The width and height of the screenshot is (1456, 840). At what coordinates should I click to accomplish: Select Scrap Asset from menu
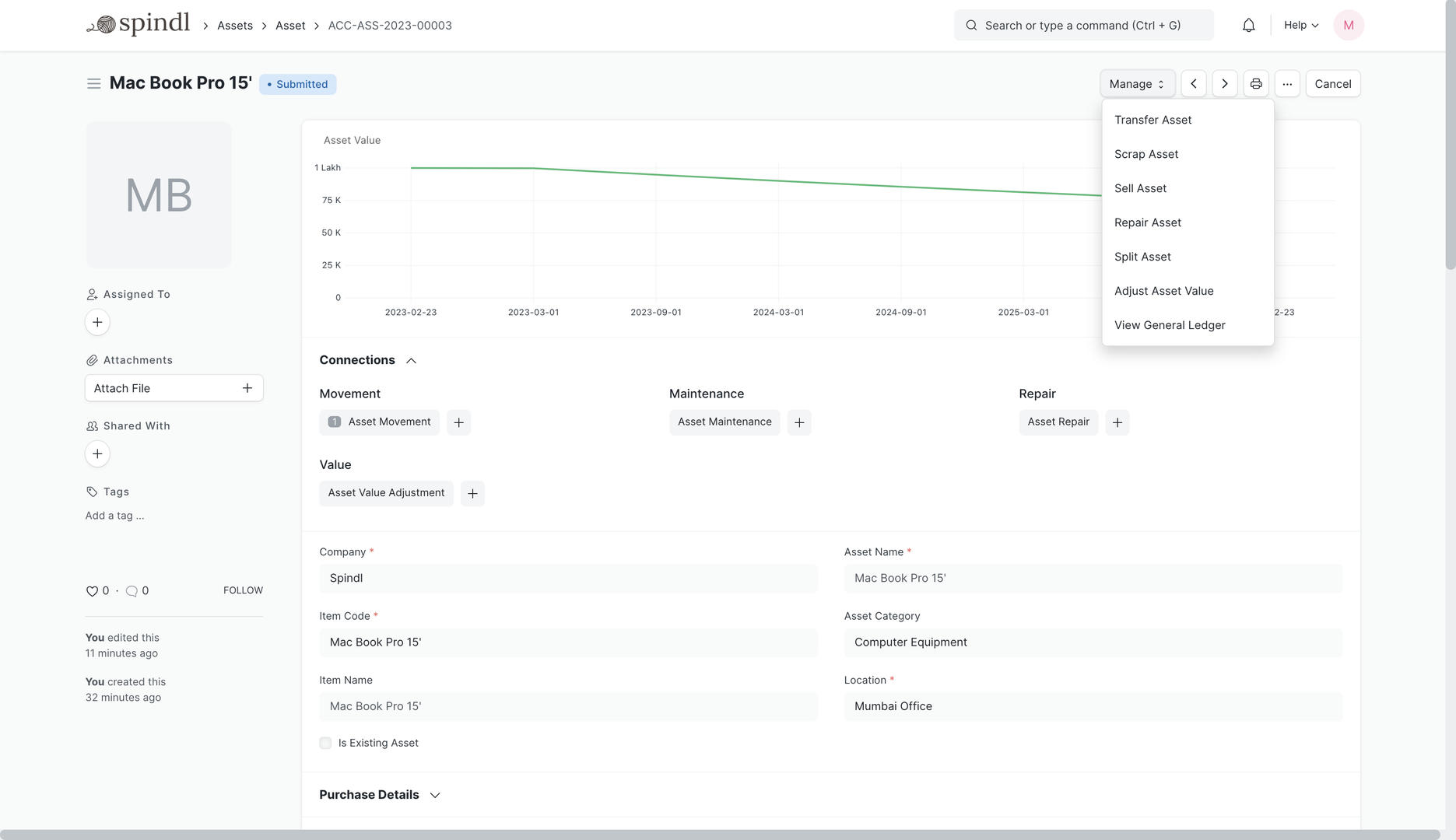[1188, 154]
